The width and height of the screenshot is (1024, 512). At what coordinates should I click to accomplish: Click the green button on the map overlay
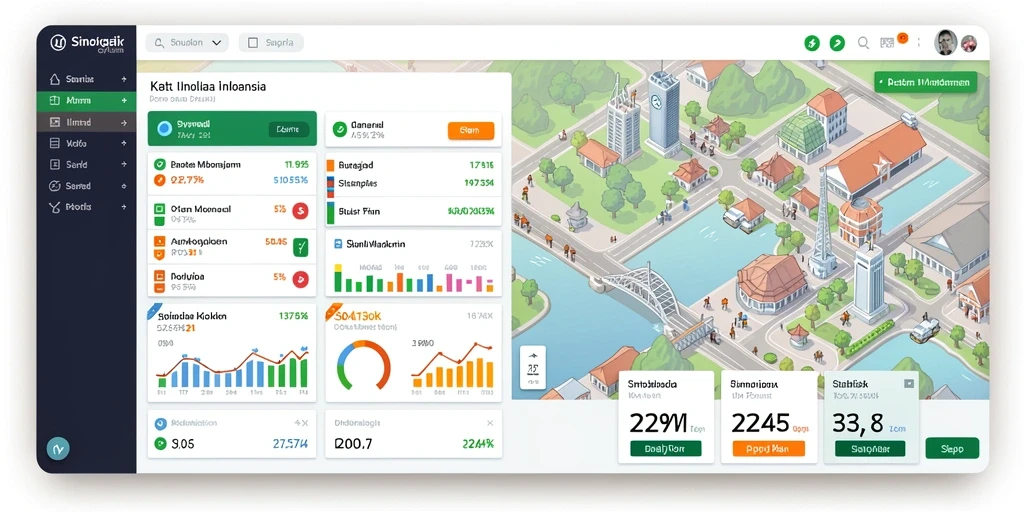coord(925,83)
